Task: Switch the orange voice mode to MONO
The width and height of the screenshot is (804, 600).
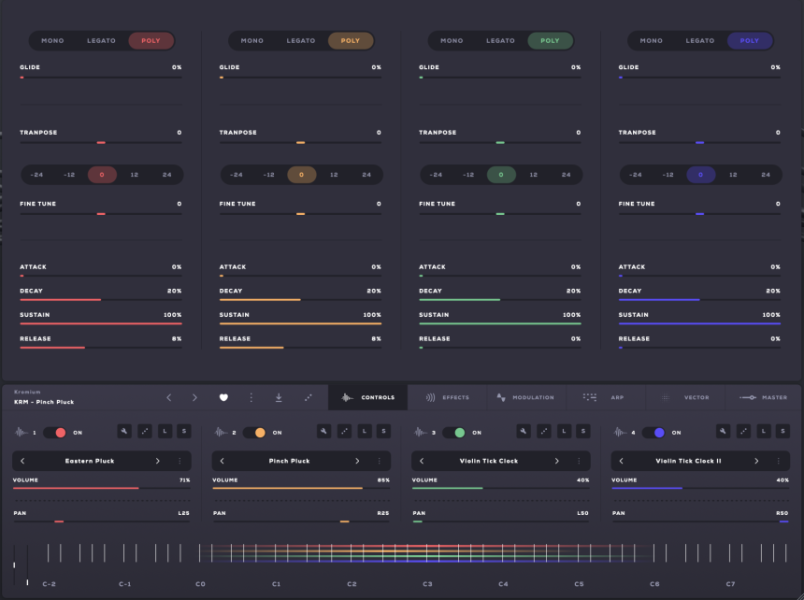Action: click(x=252, y=41)
